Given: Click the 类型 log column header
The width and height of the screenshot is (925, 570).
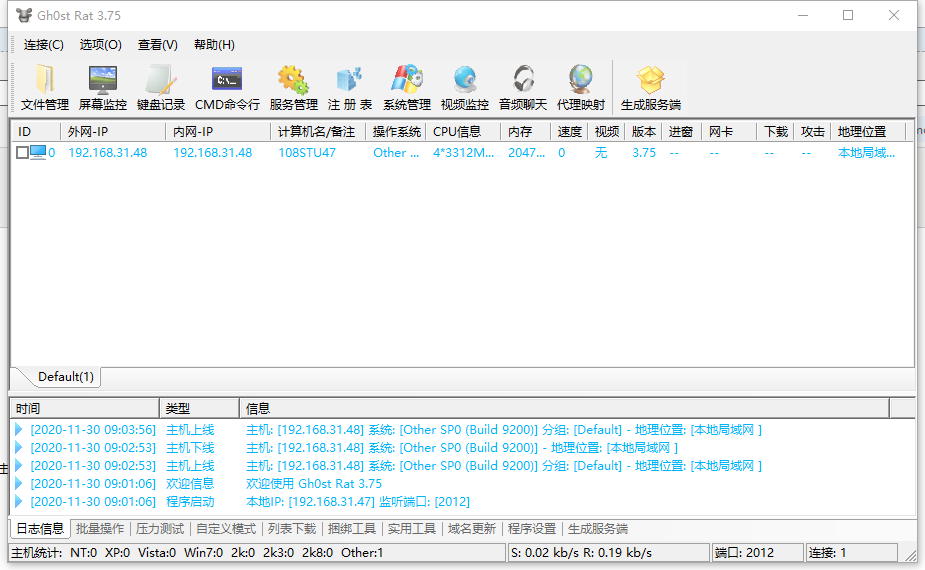Looking at the screenshot, I should coord(199,408).
